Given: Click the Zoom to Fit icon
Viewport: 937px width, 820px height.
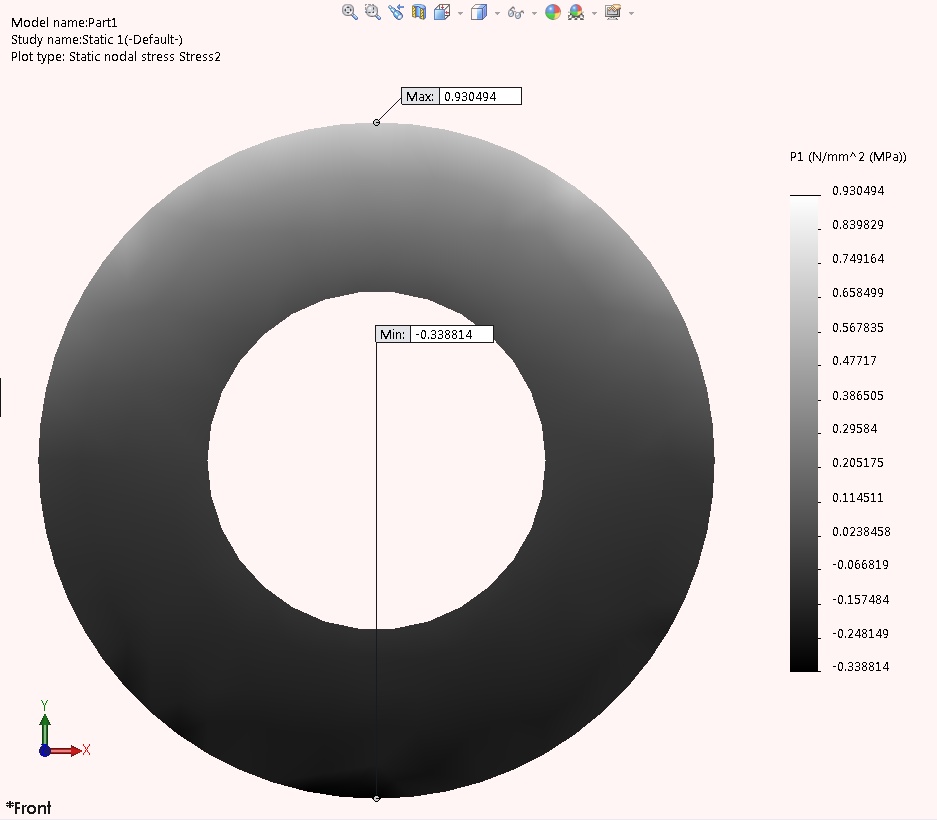Looking at the screenshot, I should click(350, 12).
